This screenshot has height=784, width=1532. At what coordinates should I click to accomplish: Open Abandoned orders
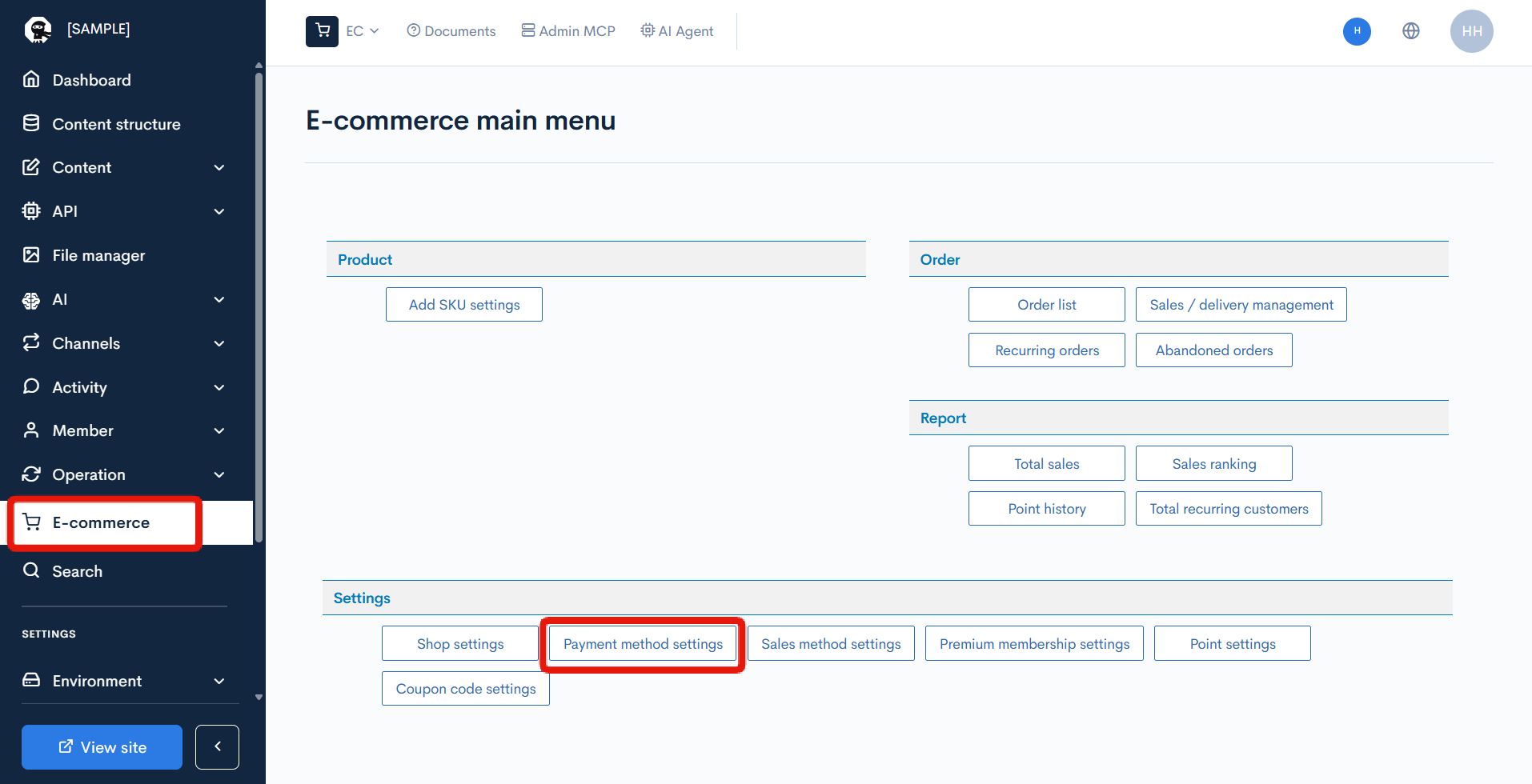[1213, 350]
